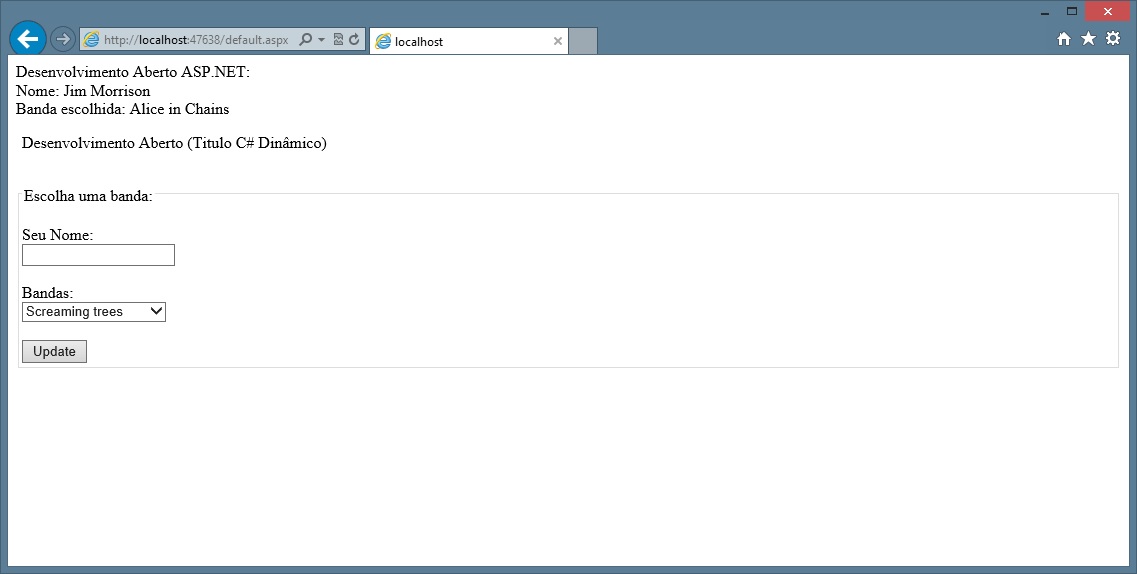
Task: Click the URL text in address bar
Action: point(195,40)
